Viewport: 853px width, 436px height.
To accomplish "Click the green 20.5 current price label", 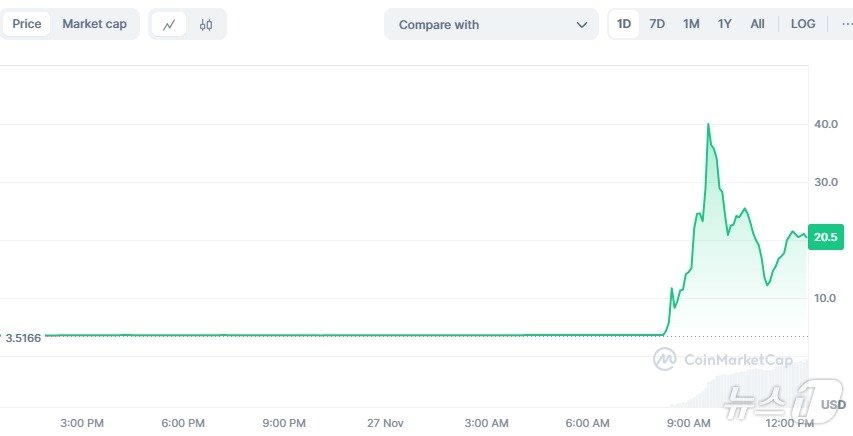I will pos(828,237).
